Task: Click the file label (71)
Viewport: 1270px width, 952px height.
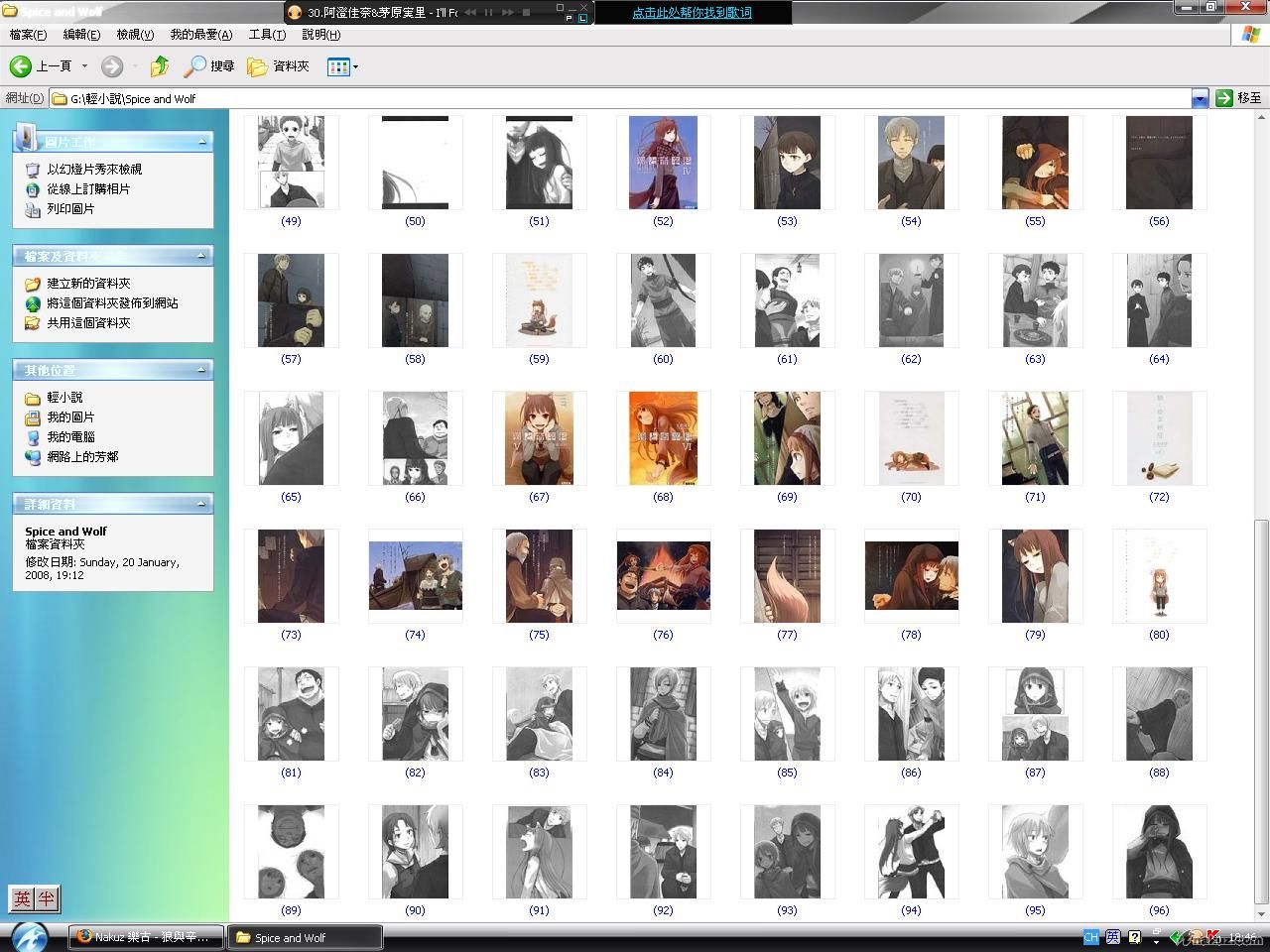Action: [1035, 497]
